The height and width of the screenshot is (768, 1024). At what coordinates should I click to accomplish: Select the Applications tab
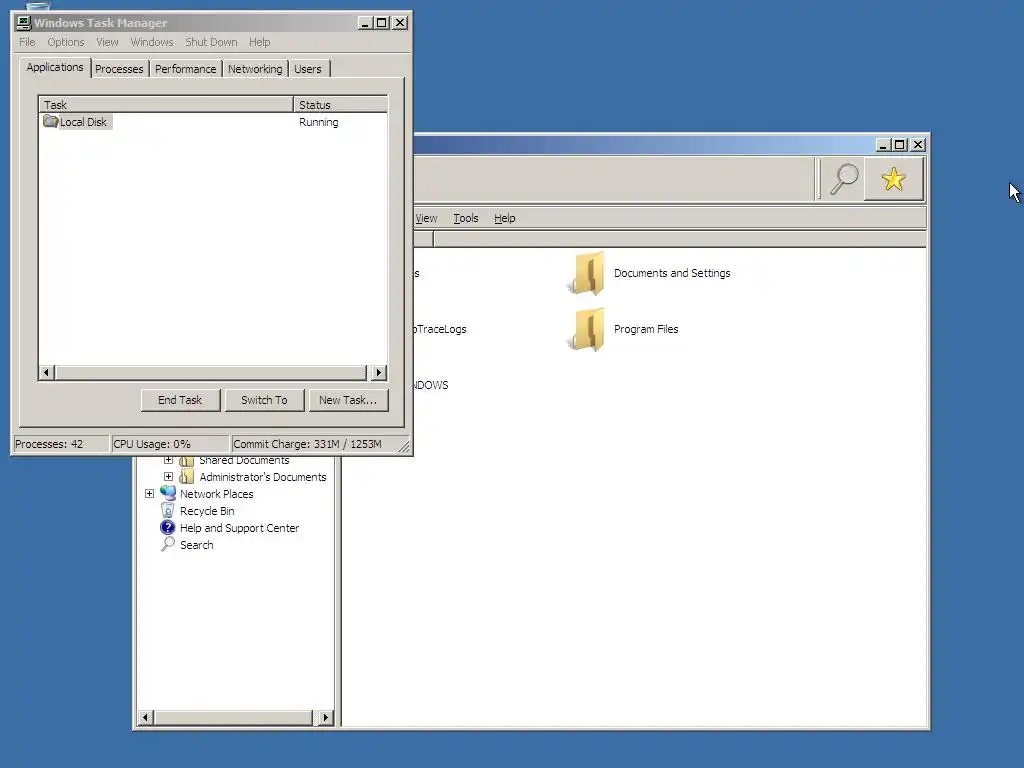tap(55, 67)
